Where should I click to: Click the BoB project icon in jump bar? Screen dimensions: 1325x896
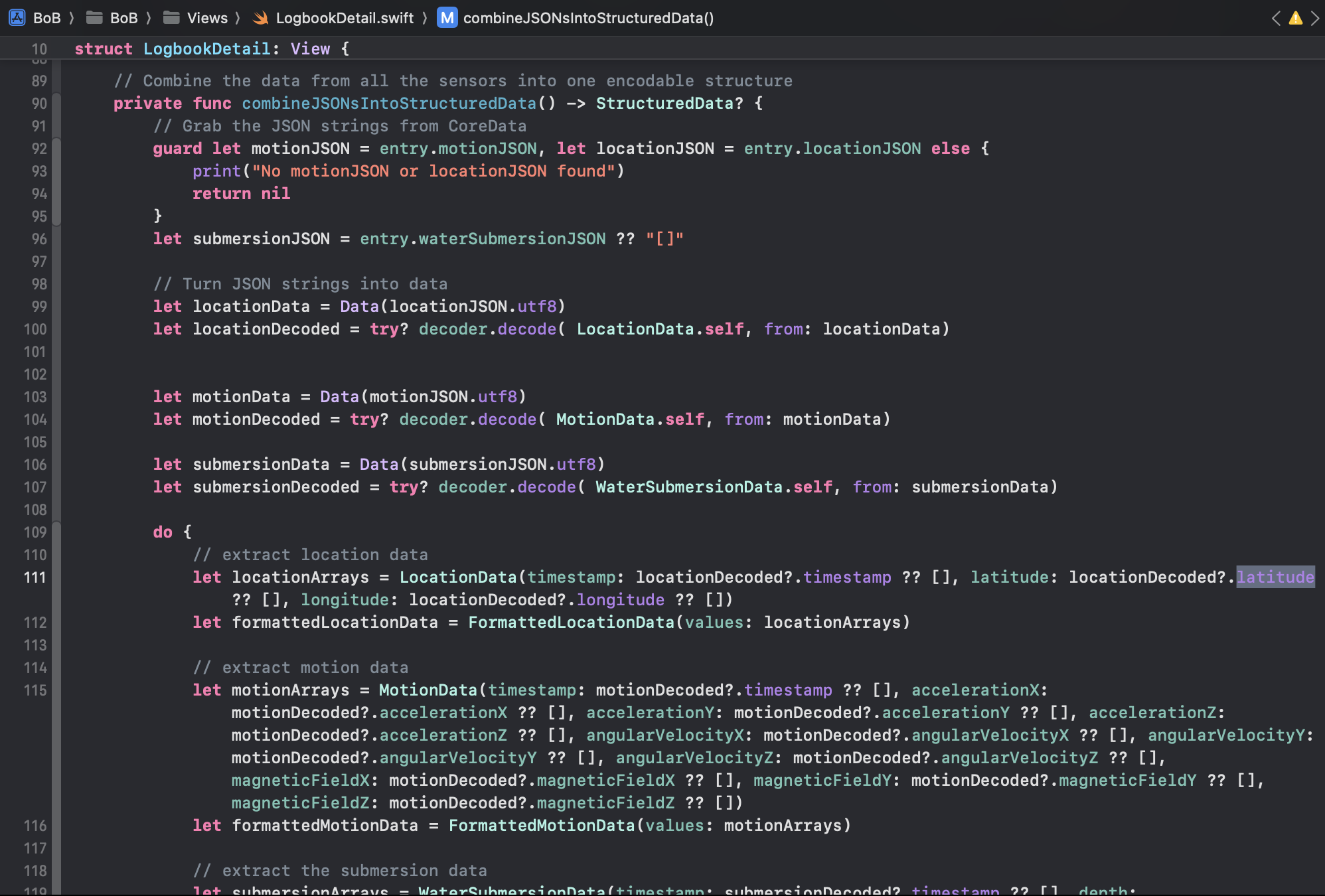[x=17, y=18]
